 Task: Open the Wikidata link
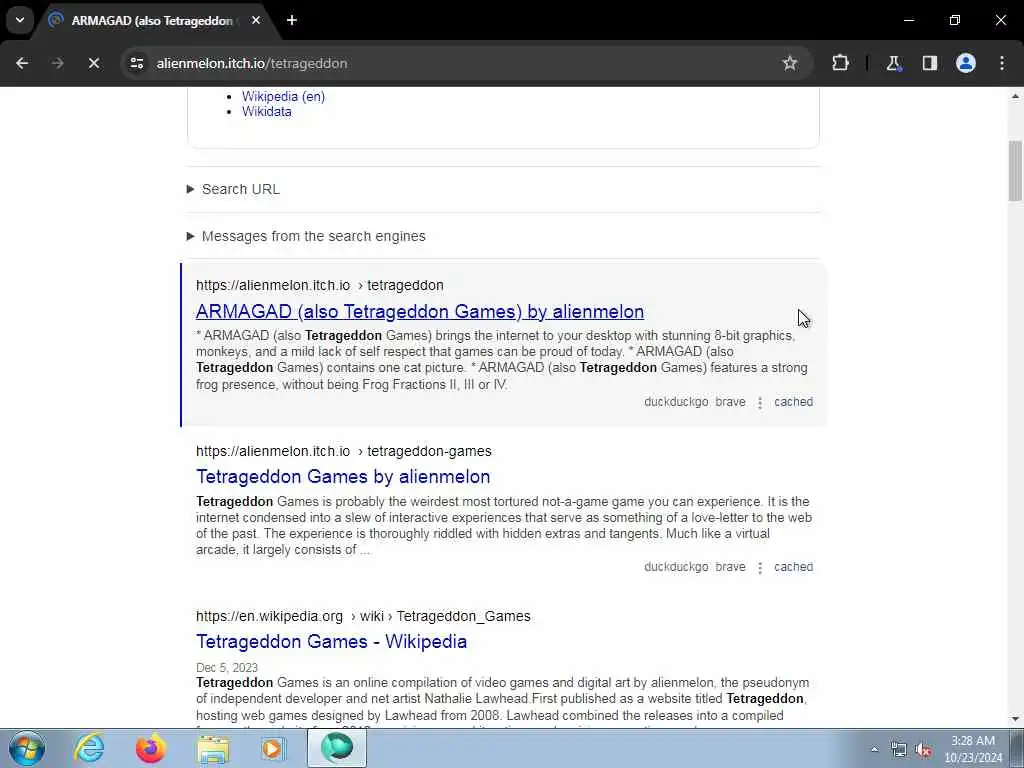[x=266, y=112]
